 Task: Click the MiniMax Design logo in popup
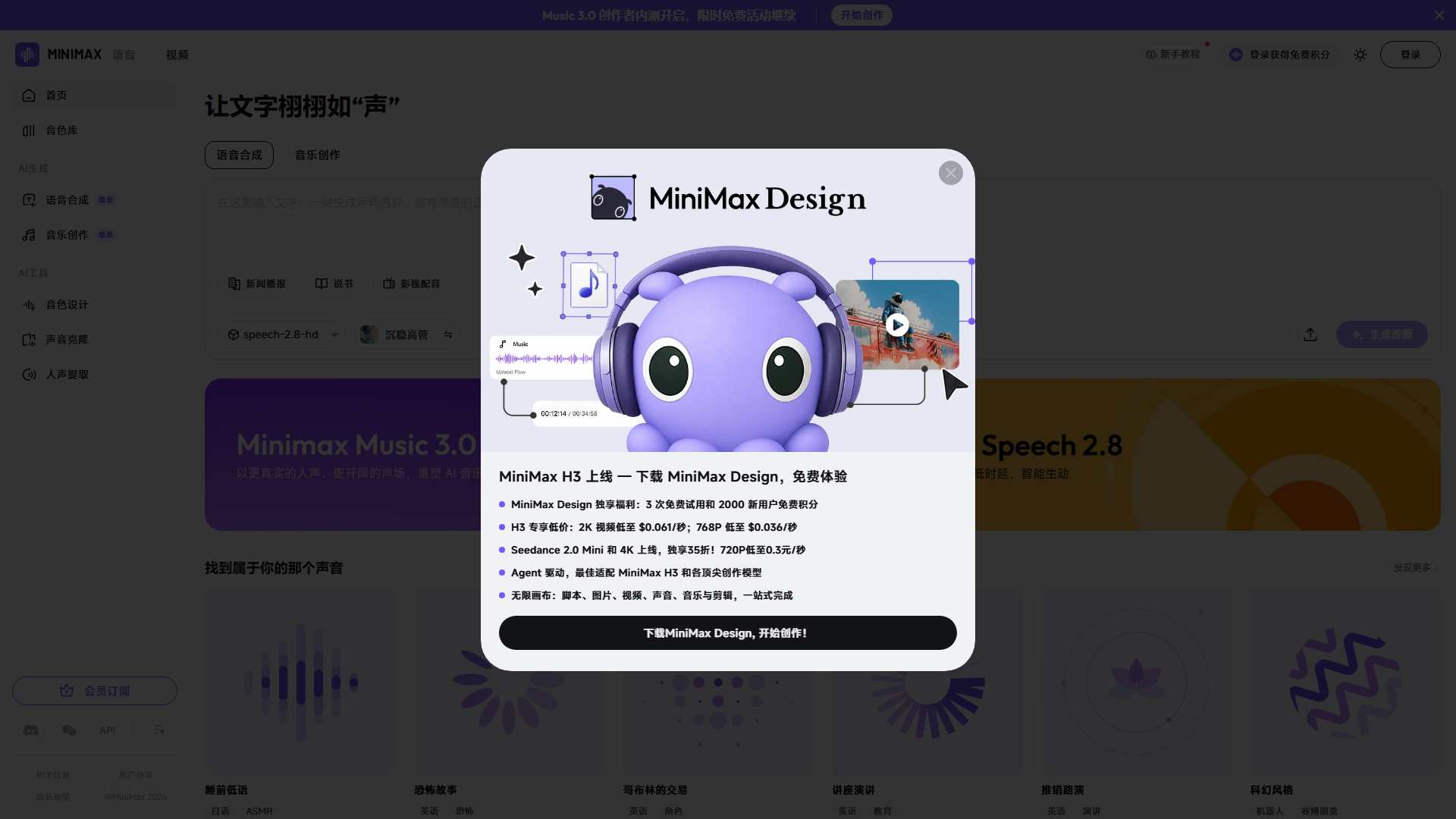(728, 198)
